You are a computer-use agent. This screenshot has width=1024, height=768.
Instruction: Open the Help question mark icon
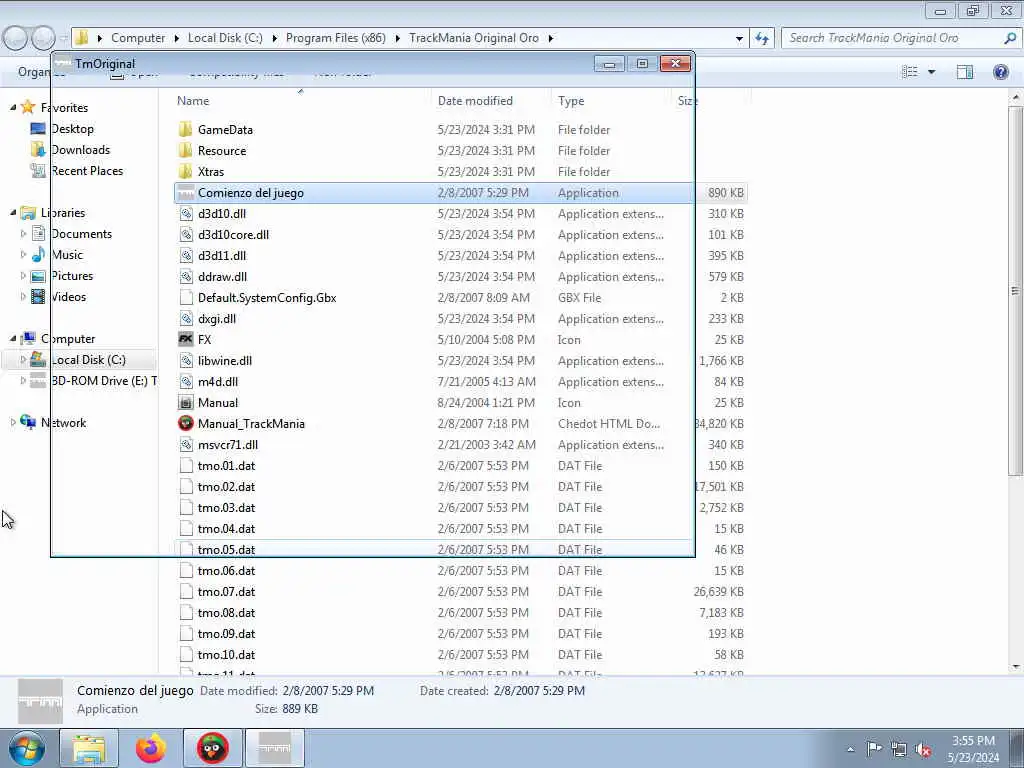[1000, 71]
